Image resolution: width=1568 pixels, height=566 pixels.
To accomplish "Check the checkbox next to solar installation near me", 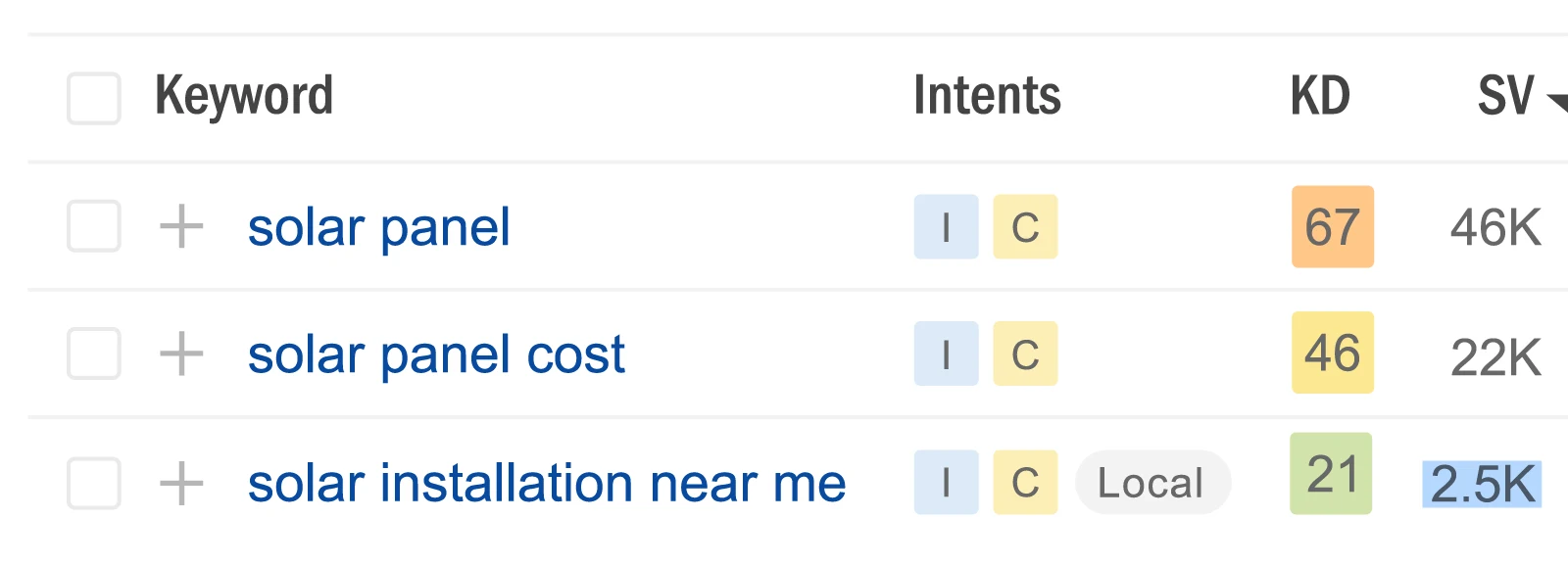I will [92, 481].
